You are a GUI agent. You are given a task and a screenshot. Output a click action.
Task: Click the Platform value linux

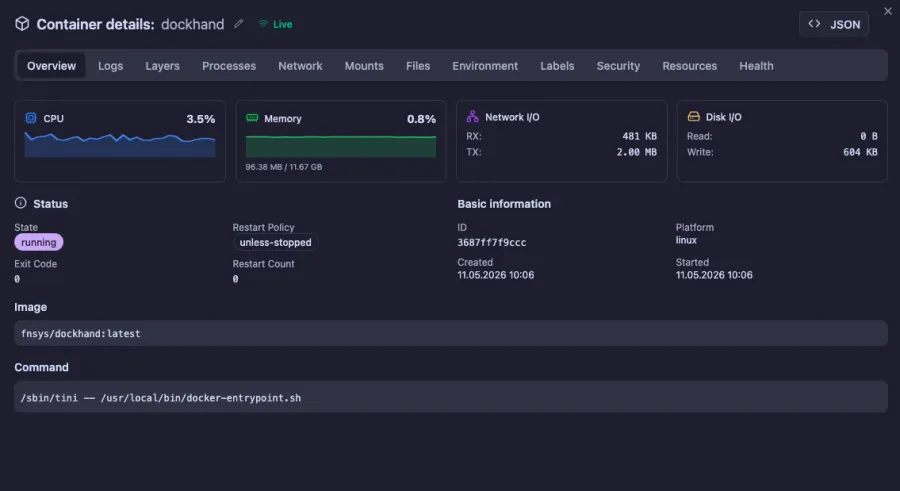(686, 240)
